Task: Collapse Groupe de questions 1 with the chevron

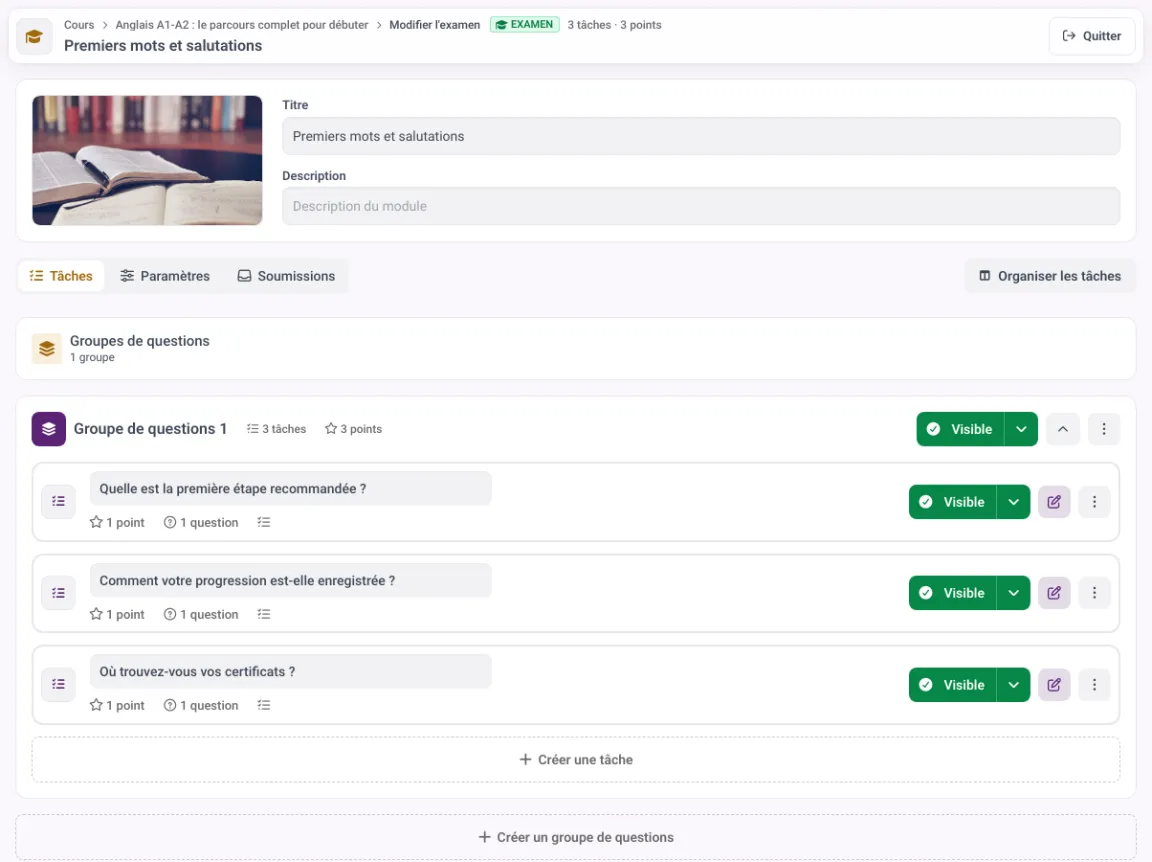Action: pos(1062,429)
